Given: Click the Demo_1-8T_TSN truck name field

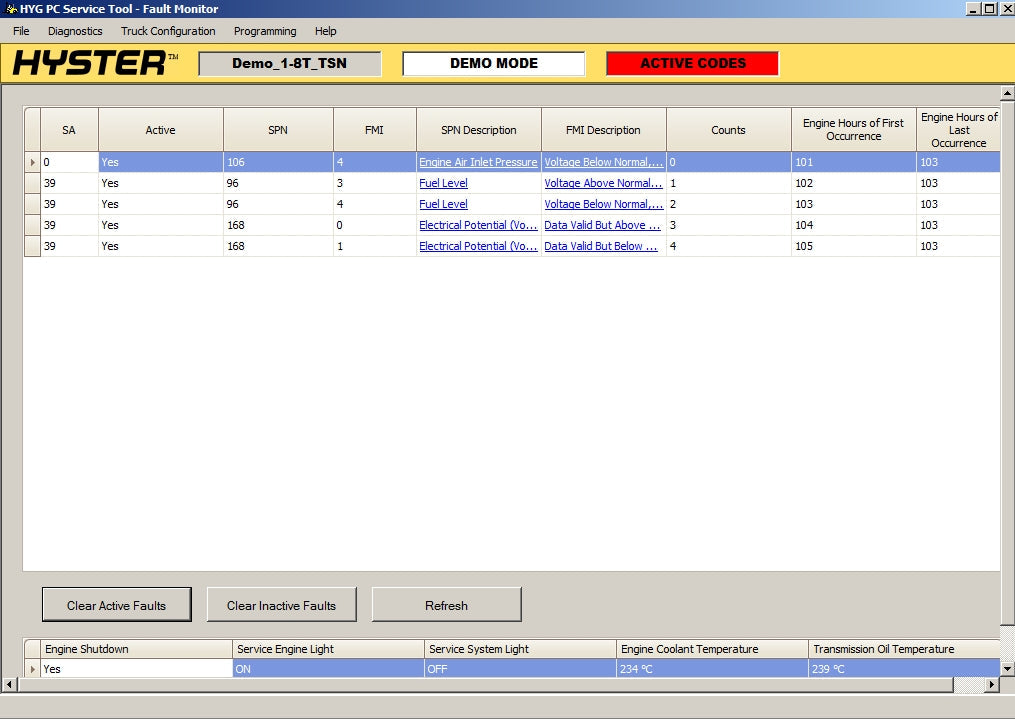Looking at the screenshot, I should click(x=289, y=63).
